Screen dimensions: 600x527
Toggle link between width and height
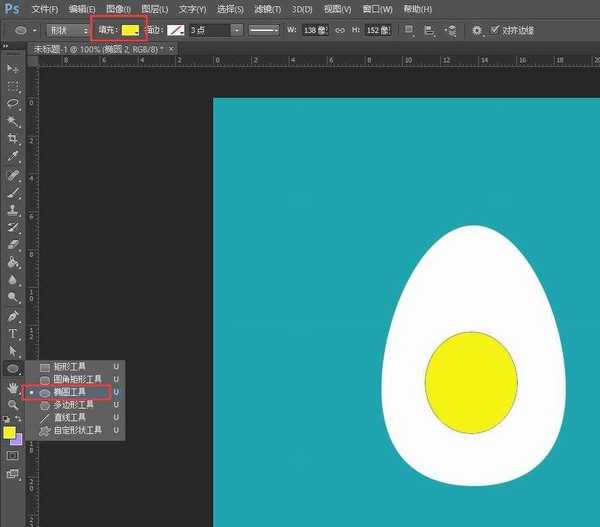pos(339,30)
